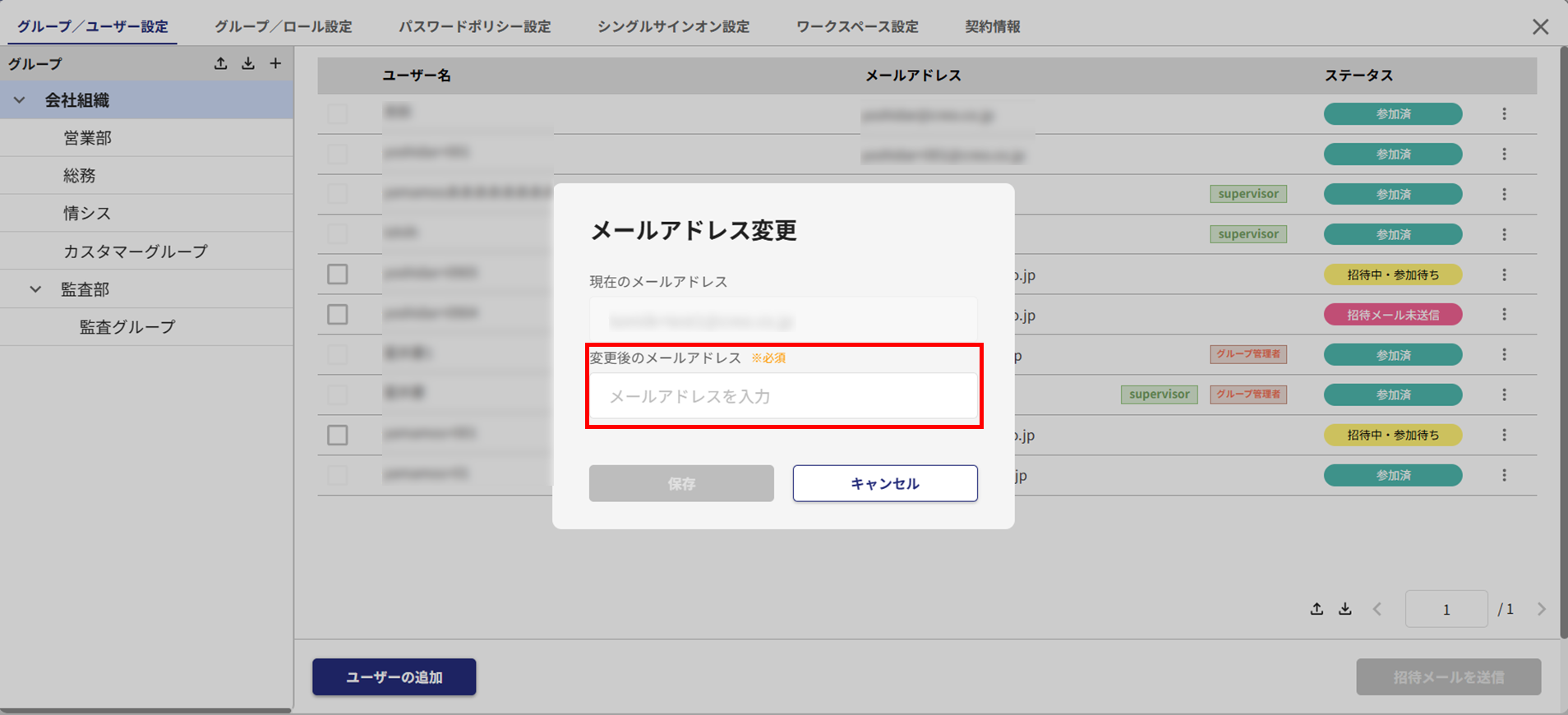Select the 営業部 group in the tree
1568x715 pixels.
tap(88, 138)
